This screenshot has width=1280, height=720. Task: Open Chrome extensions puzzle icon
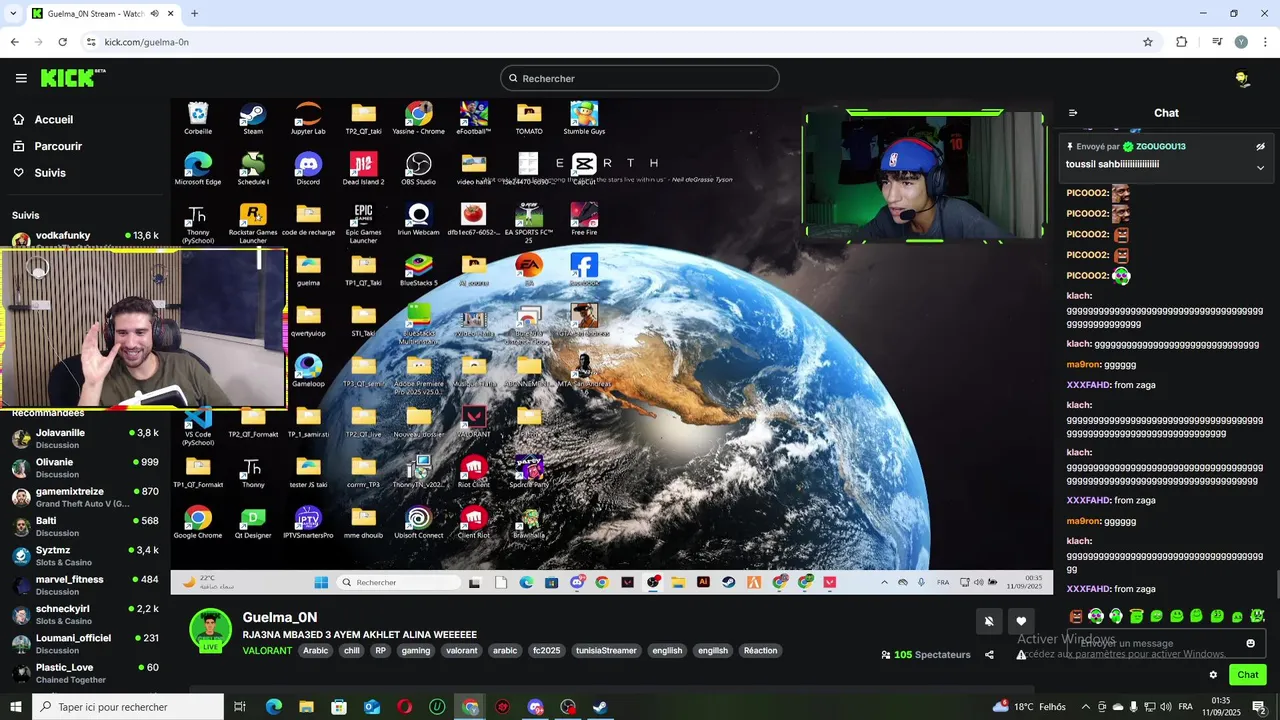pyautogui.click(x=1182, y=42)
